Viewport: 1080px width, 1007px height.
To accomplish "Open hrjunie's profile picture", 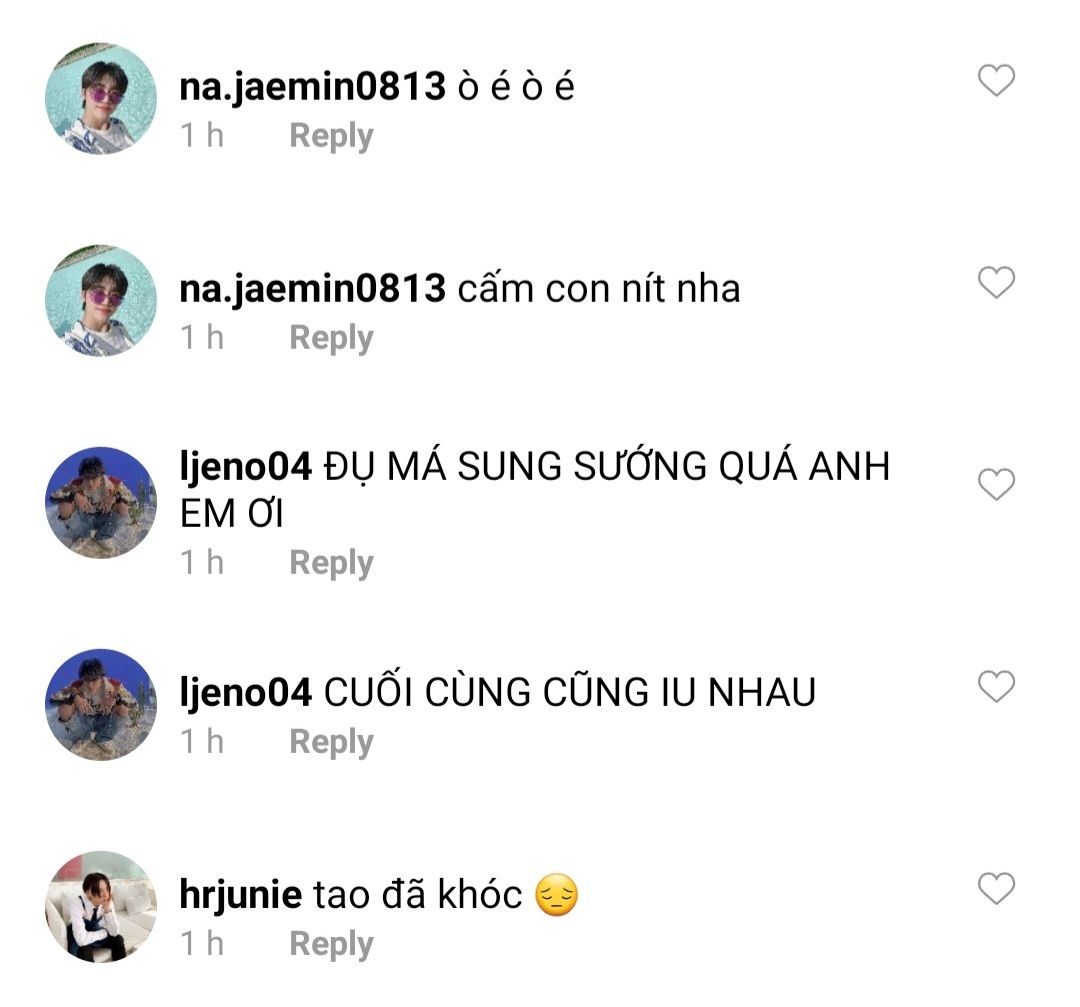I will click(101, 907).
